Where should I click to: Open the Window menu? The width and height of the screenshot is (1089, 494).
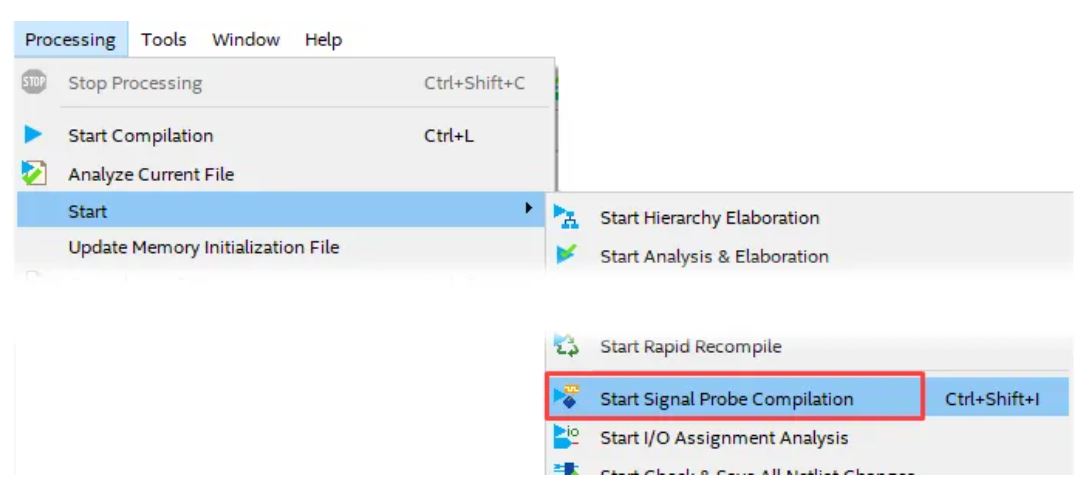[x=246, y=40]
